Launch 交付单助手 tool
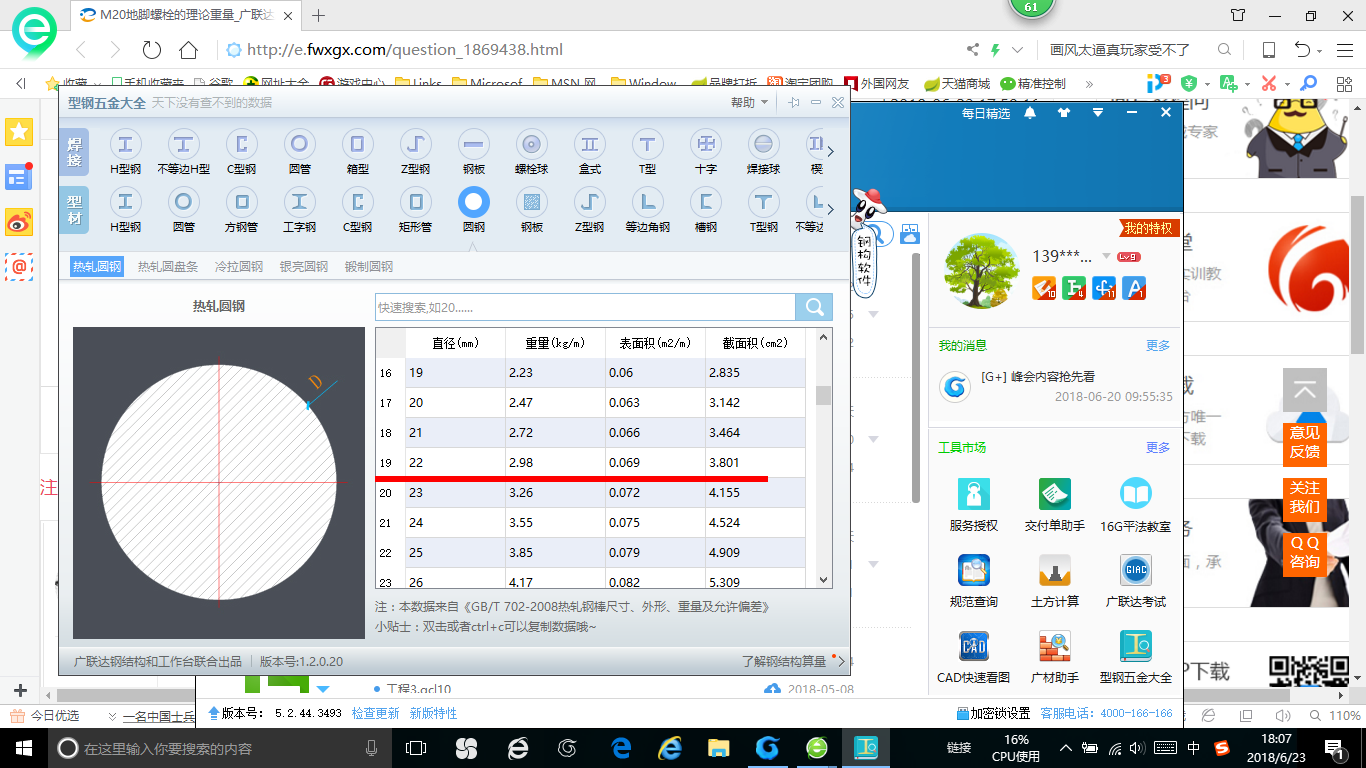The height and width of the screenshot is (768, 1366). (x=1055, y=504)
